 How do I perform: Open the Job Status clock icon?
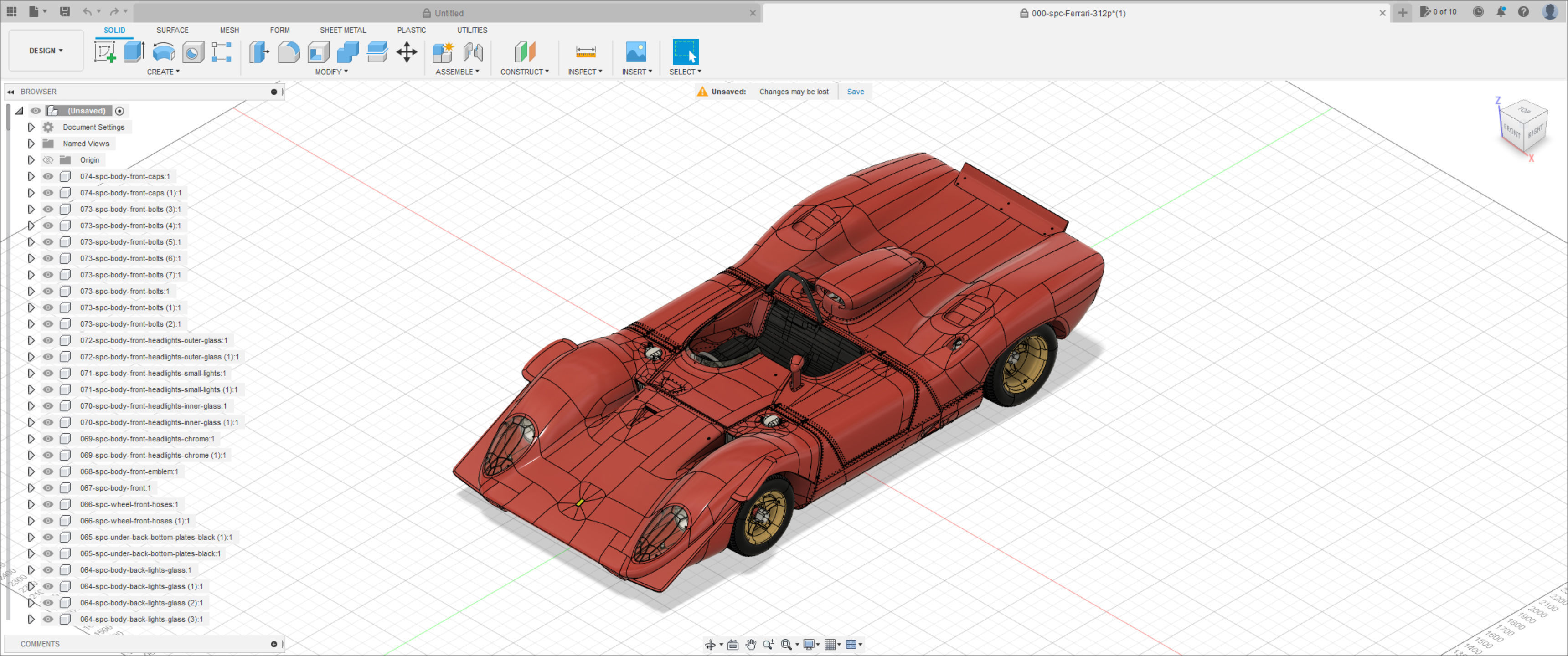[1478, 12]
